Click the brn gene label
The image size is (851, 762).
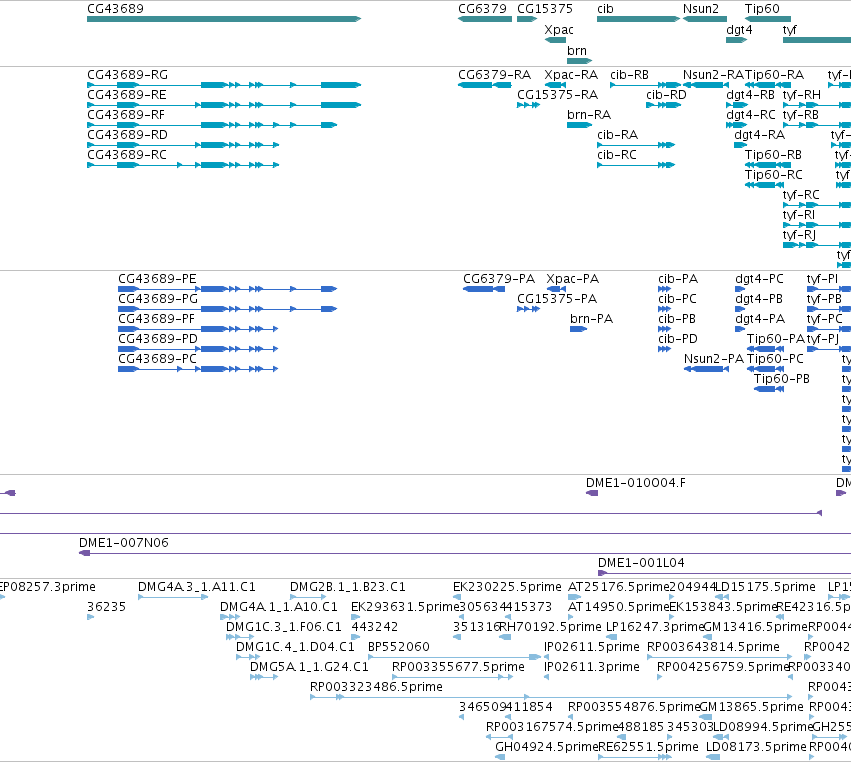point(576,51)
